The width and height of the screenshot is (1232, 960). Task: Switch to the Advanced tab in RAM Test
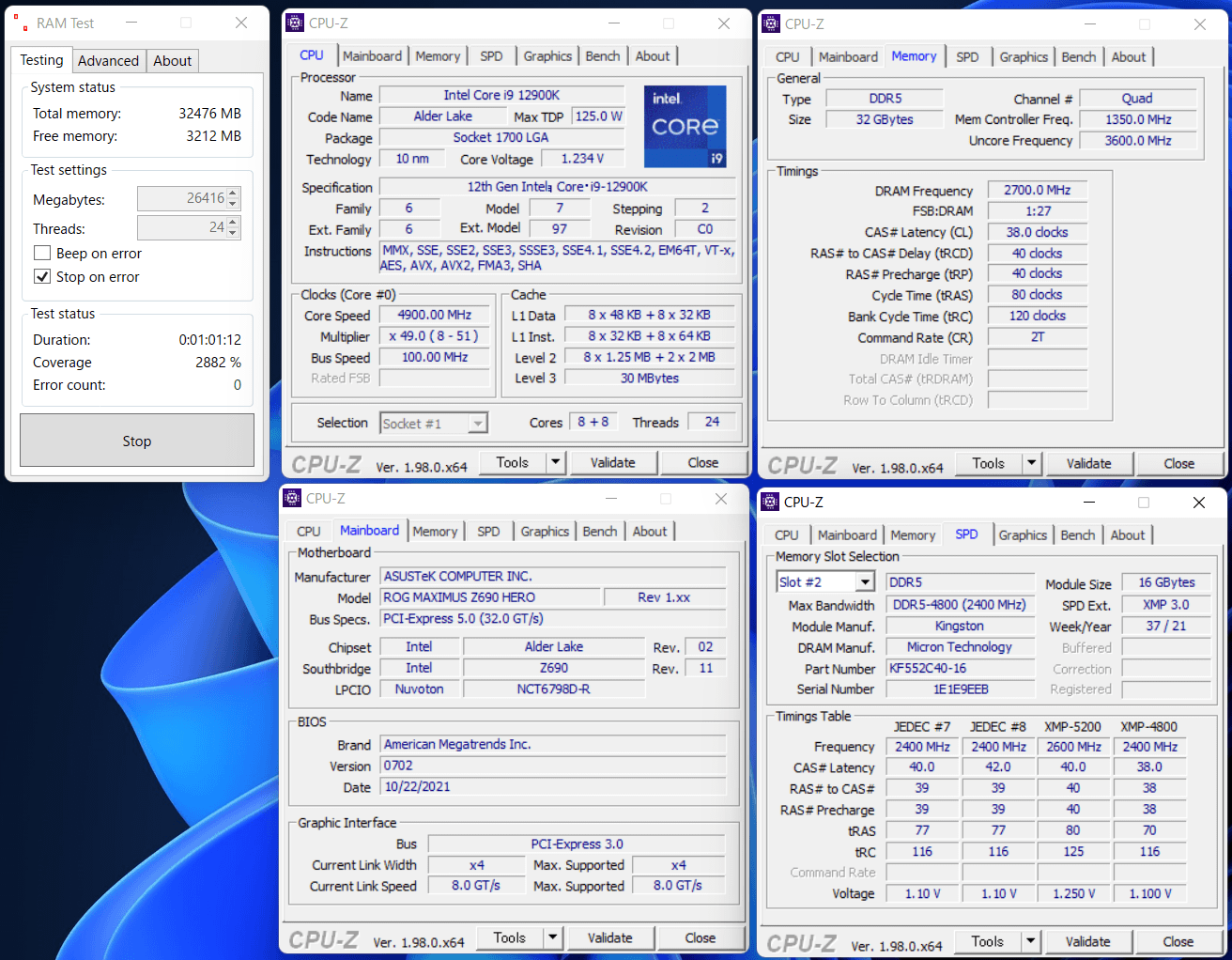108,61
